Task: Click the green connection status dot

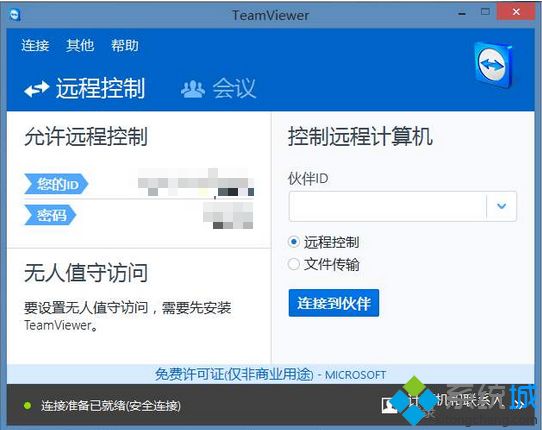Action: 27,405
